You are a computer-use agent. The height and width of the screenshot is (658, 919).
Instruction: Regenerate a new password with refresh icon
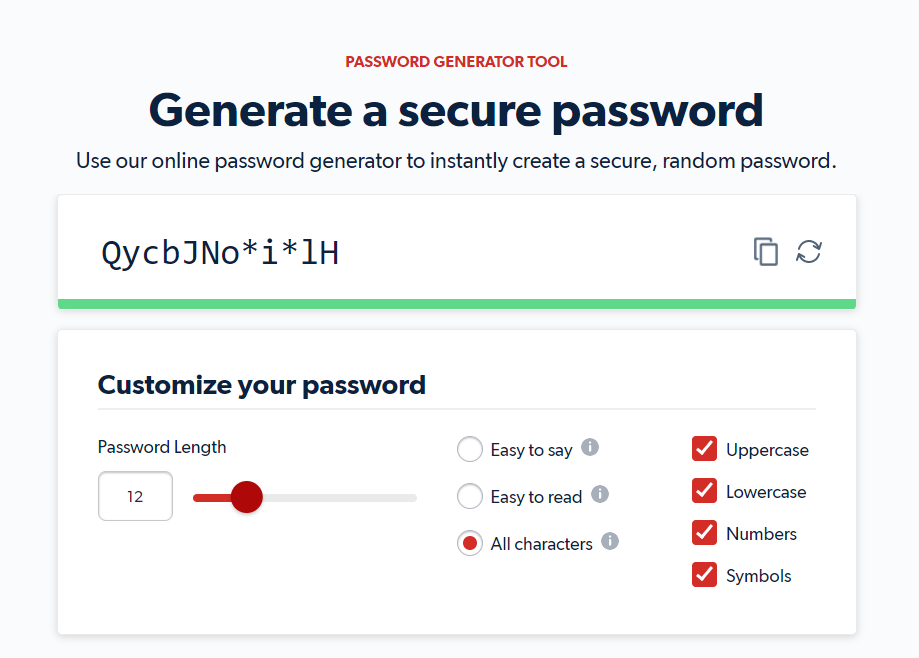coord(809,252)
